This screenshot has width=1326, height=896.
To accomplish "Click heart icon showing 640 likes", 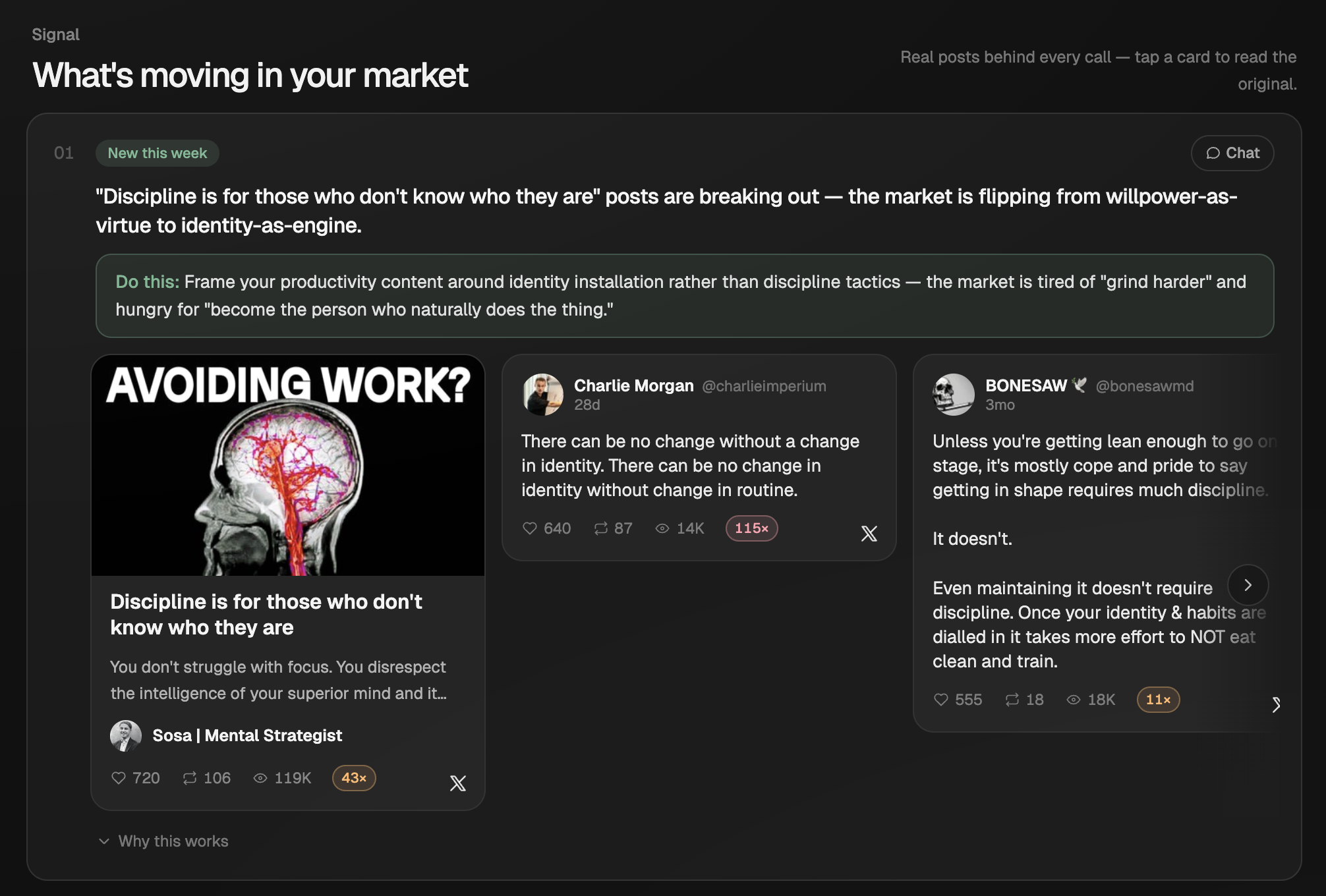I will click(x=530, y=528).
